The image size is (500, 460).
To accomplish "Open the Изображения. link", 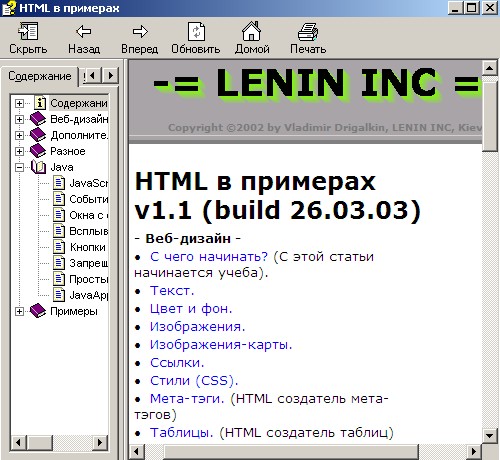I will pos(197,327).
